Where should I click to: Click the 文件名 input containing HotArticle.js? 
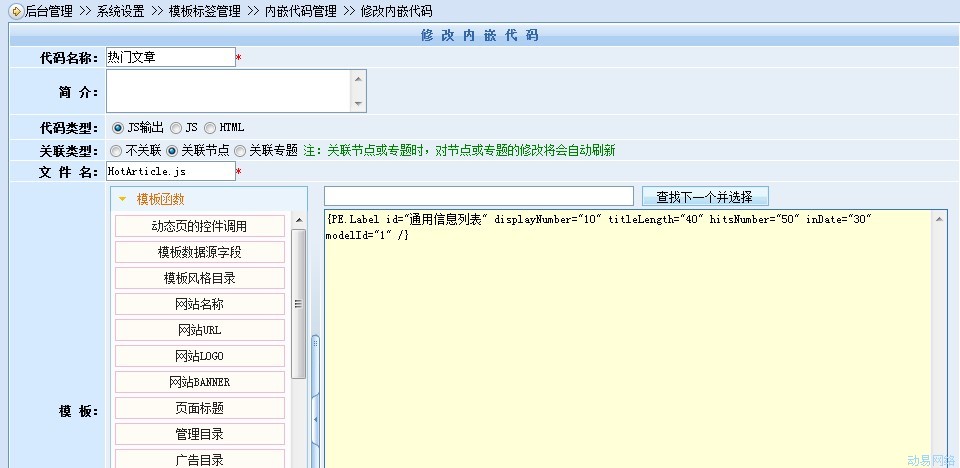click(x=170, y=172)
